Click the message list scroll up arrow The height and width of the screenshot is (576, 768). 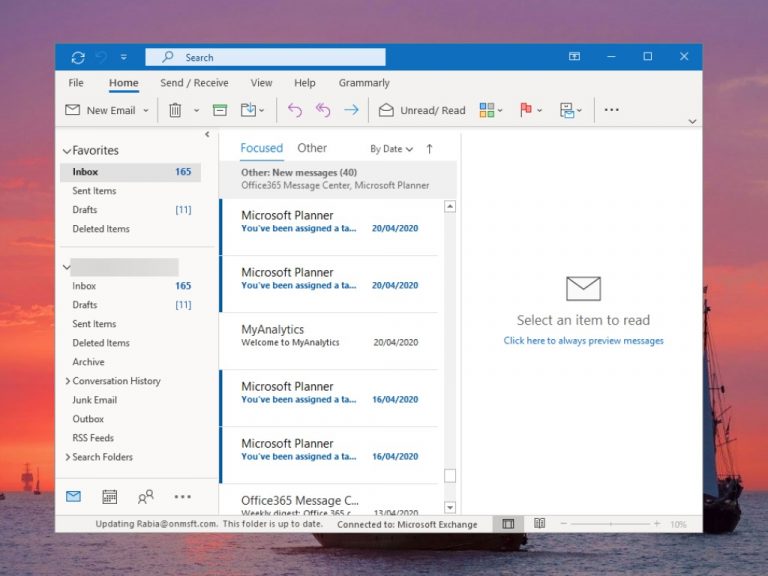click(450, 207)
